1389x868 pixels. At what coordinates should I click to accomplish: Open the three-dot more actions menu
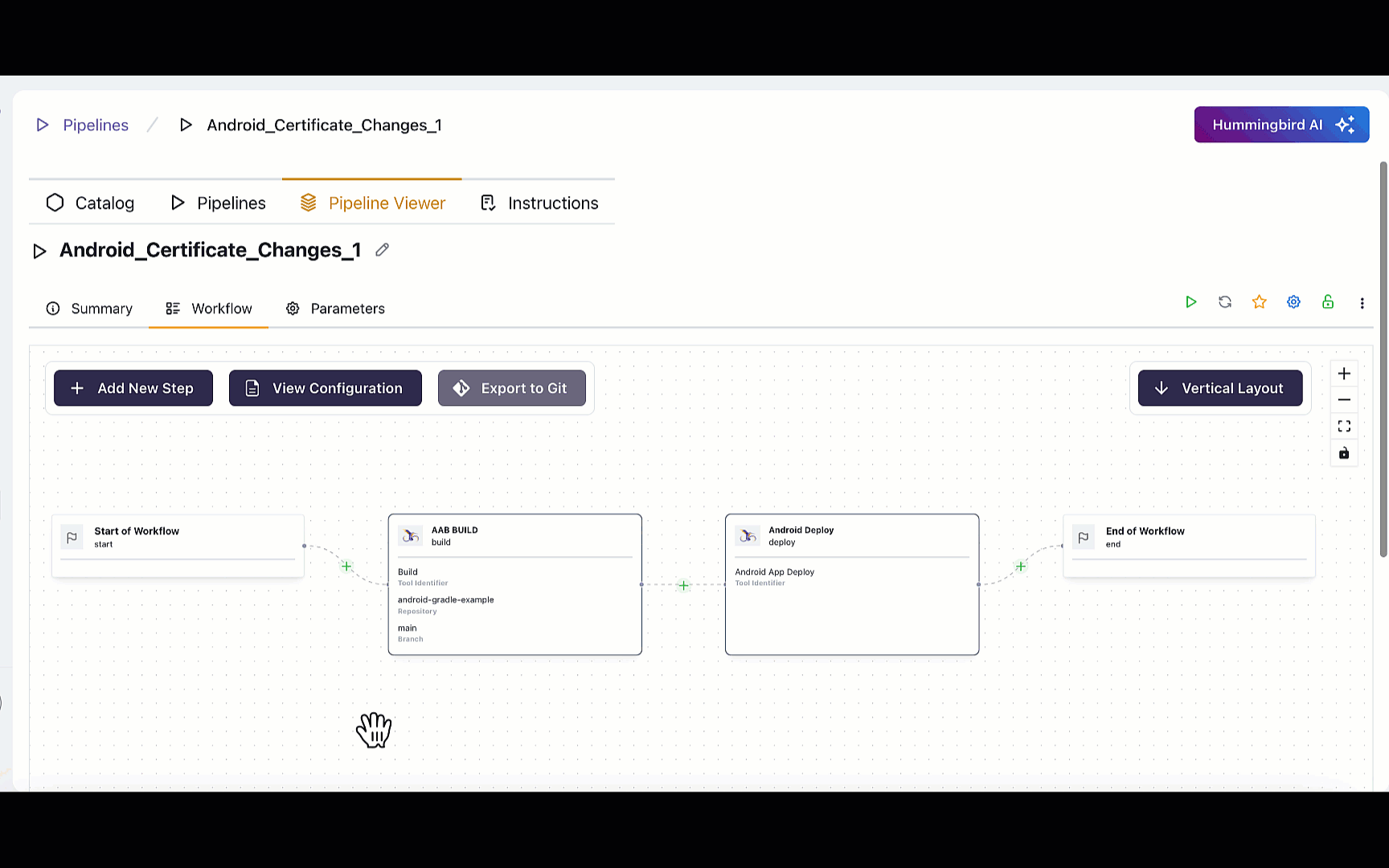[x=1362, y=303]
